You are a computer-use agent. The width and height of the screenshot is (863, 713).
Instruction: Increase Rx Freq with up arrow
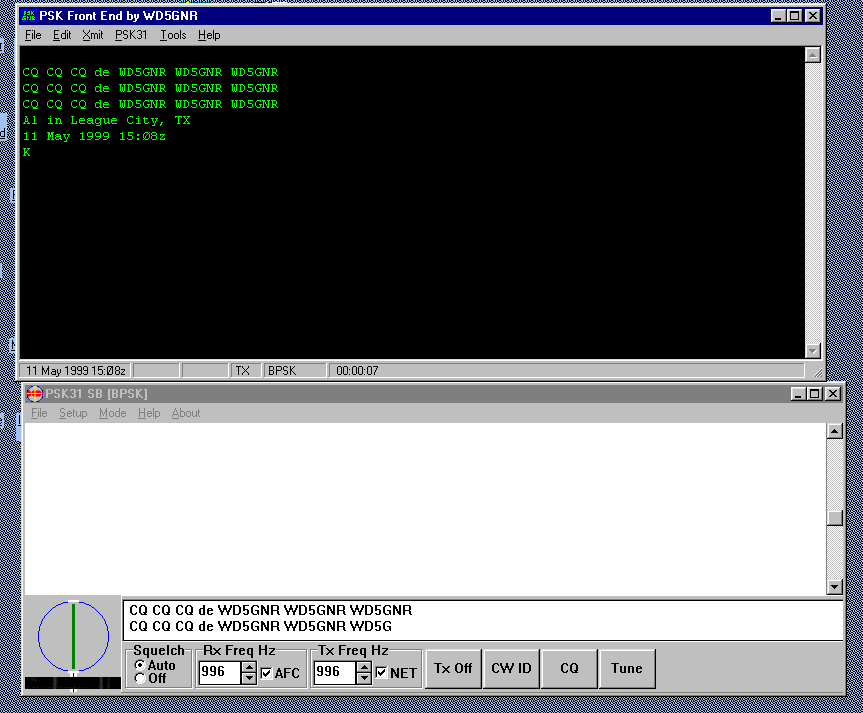249,667
